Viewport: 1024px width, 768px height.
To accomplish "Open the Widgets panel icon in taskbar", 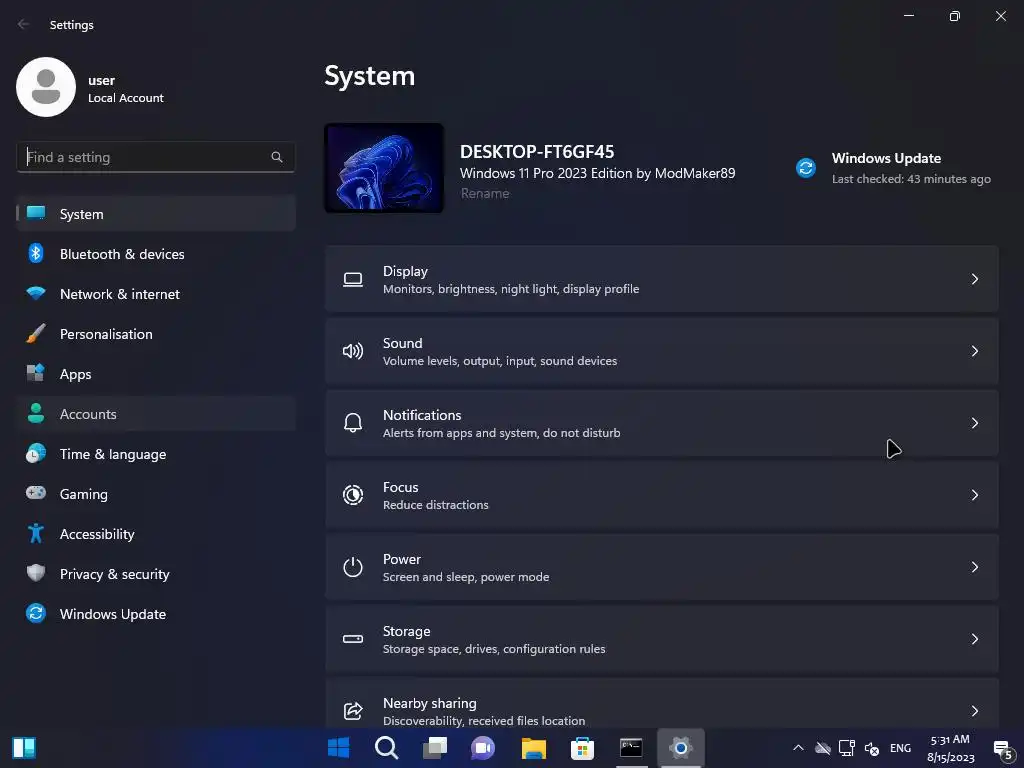I will (x=24, y=748).
